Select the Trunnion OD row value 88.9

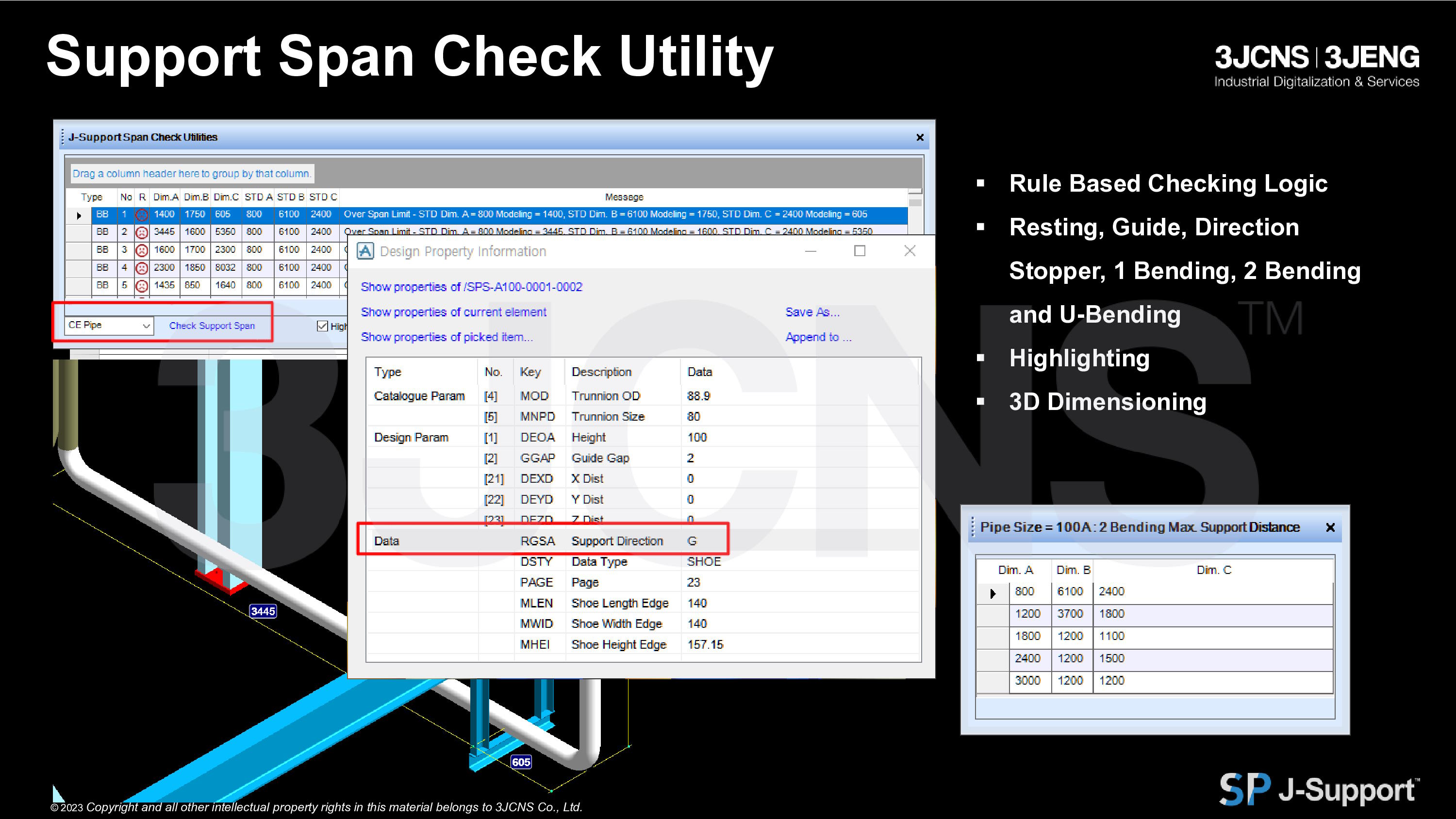coord(698,396)
